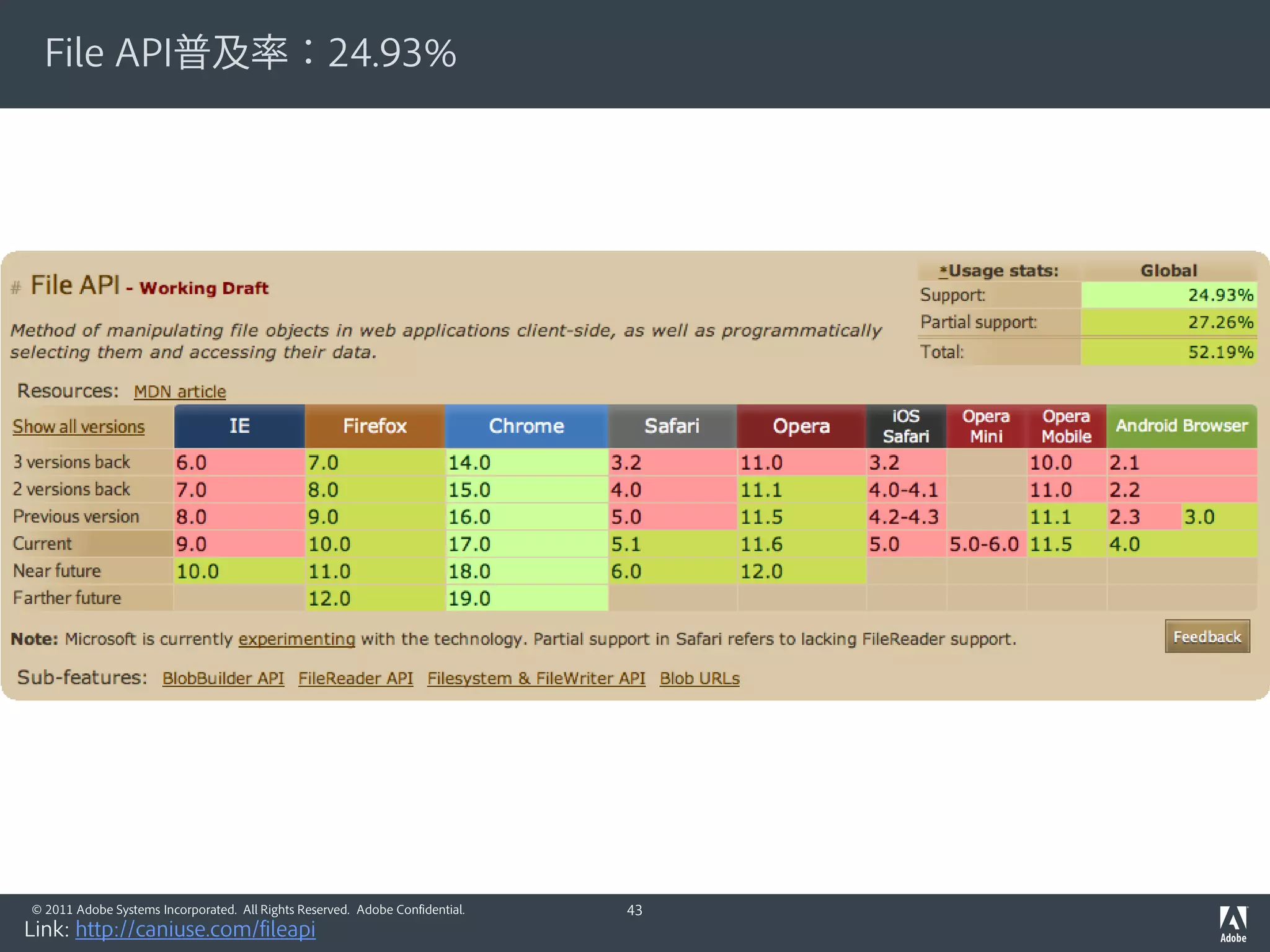Click the Global usage header

(x=1169, y=271)
